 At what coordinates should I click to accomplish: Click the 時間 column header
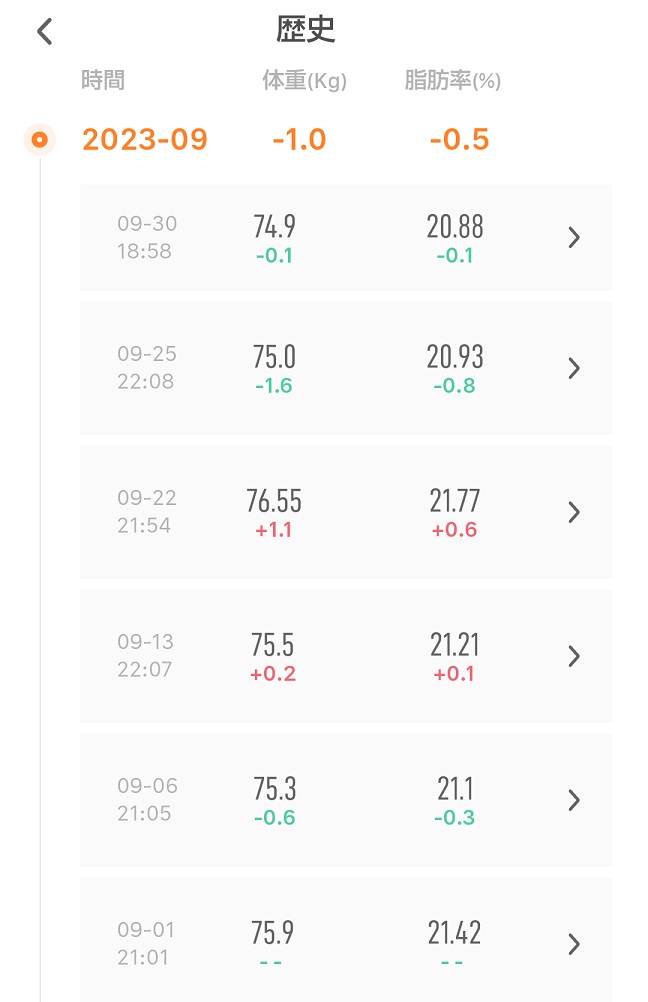click(x=103, y=81)
